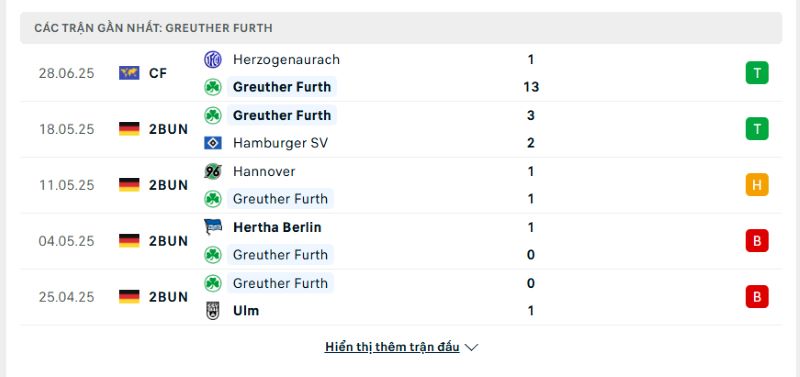Click the 13 score for Greuther Furth

click(x=531, y=87)
